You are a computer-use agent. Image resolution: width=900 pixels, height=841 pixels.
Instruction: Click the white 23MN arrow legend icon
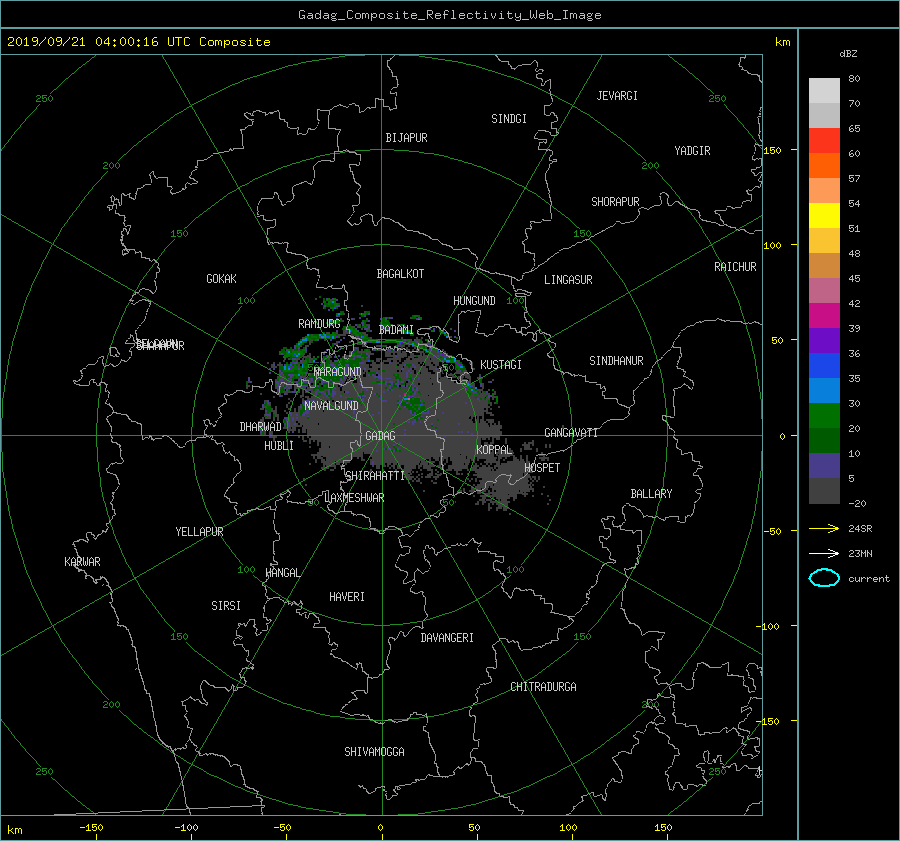point(824,553)
